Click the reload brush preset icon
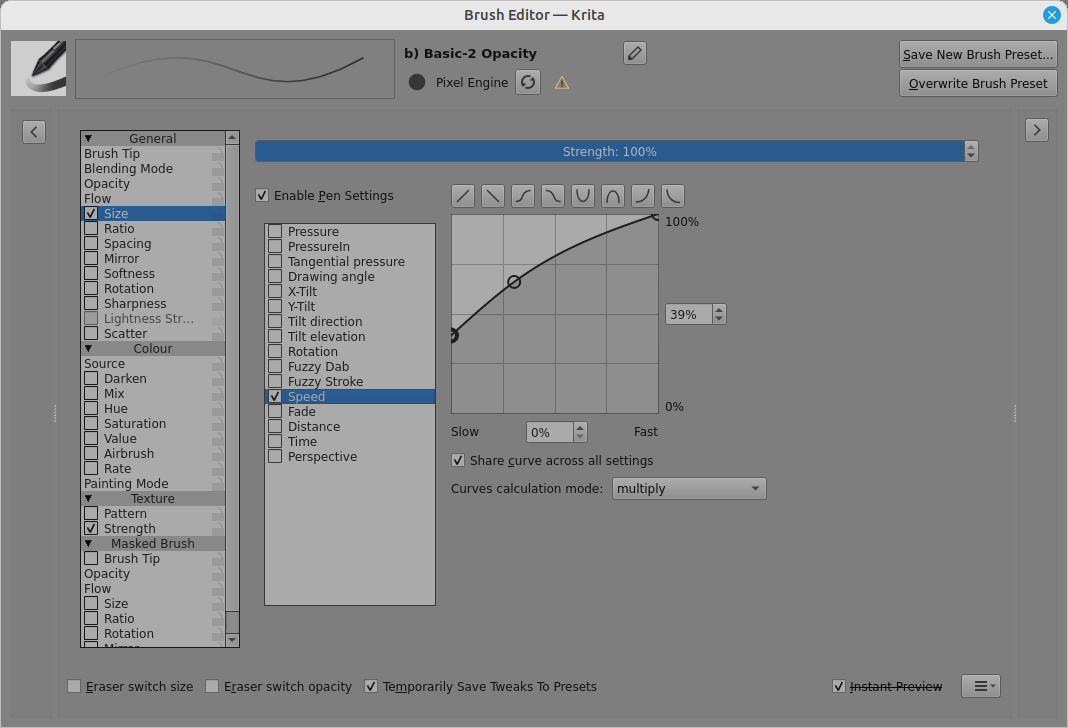 (528, 83)
